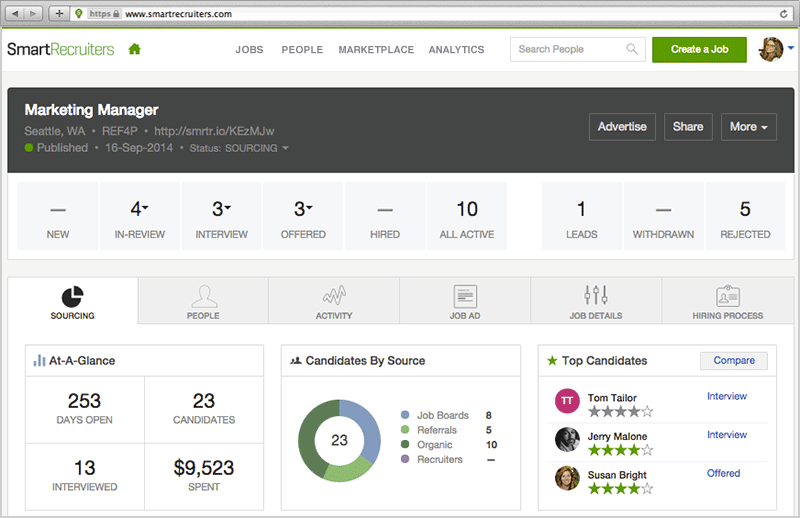Viewport: 800px width, 518px height.
Task: Click the green Published status dot
Action: pyautogui.click(x=29, y=148)
